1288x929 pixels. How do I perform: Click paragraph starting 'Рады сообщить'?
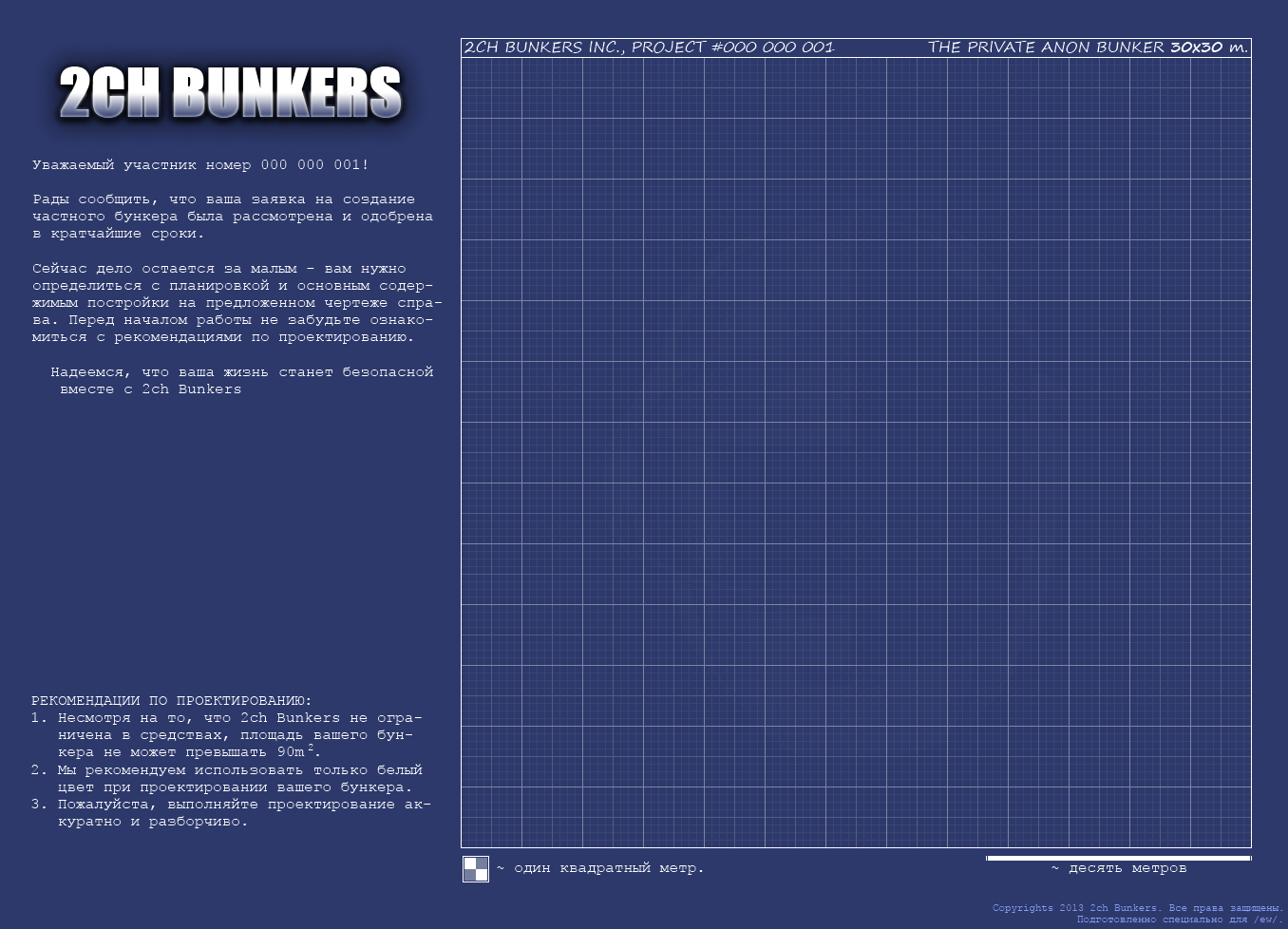[x=233, y=217]
